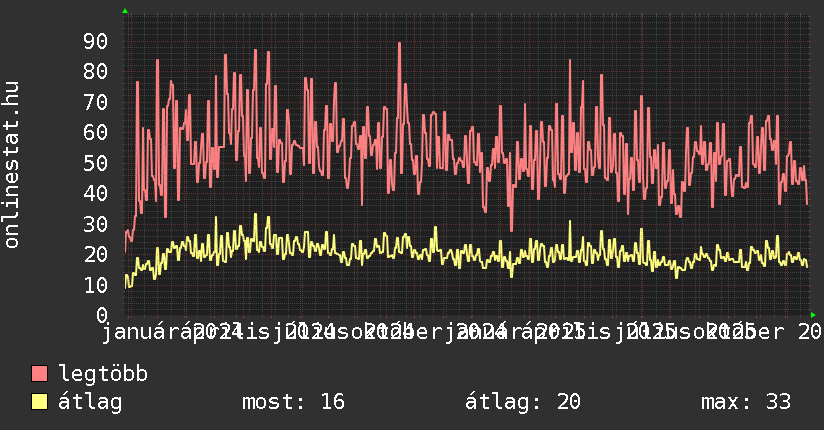The image size is (824, 430).
Task: Click the 80 y-axis tick label
Action: (95, 71)
